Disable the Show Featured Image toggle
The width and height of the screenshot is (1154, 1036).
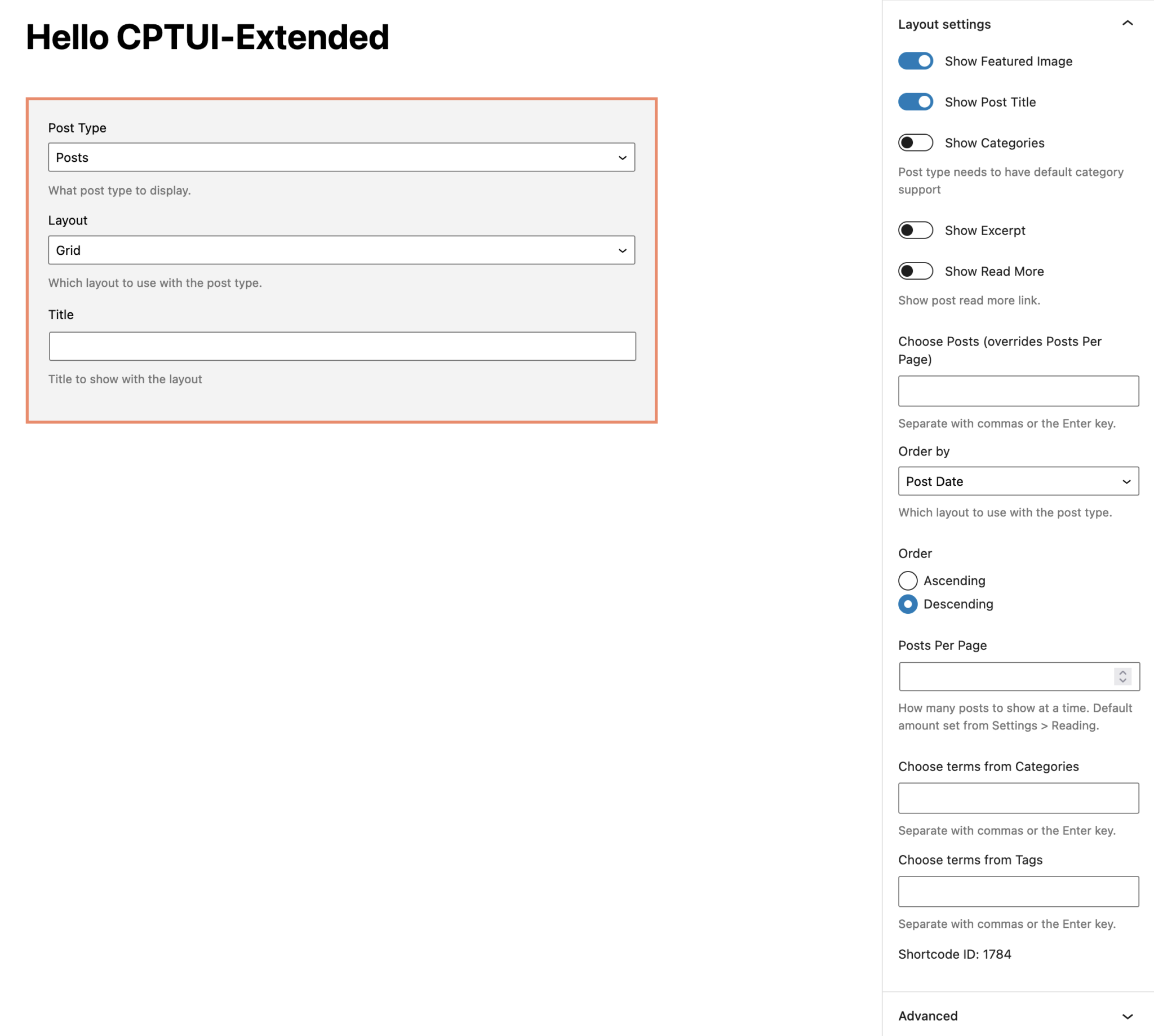915,61
